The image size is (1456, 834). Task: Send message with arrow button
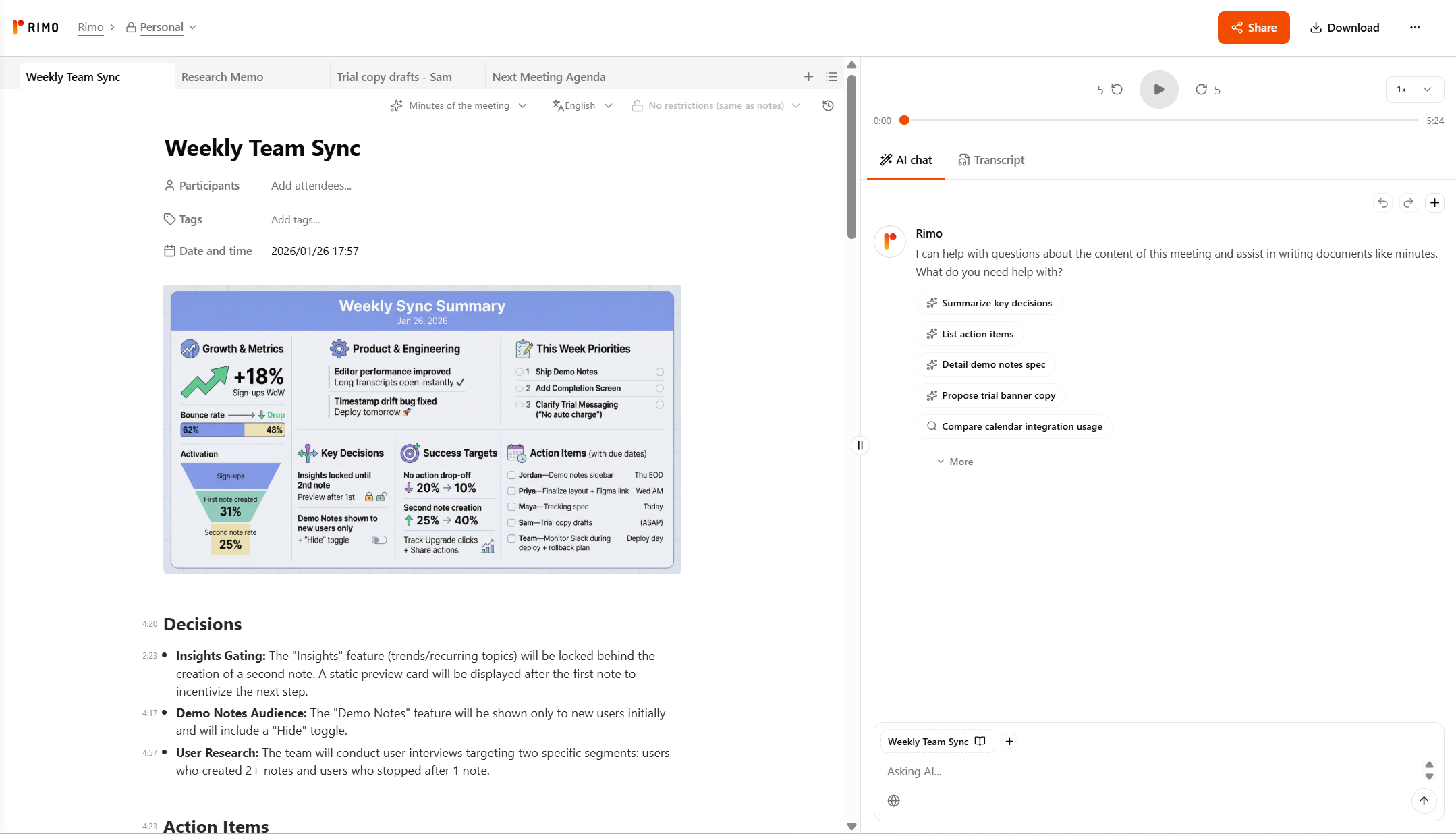1424,800
